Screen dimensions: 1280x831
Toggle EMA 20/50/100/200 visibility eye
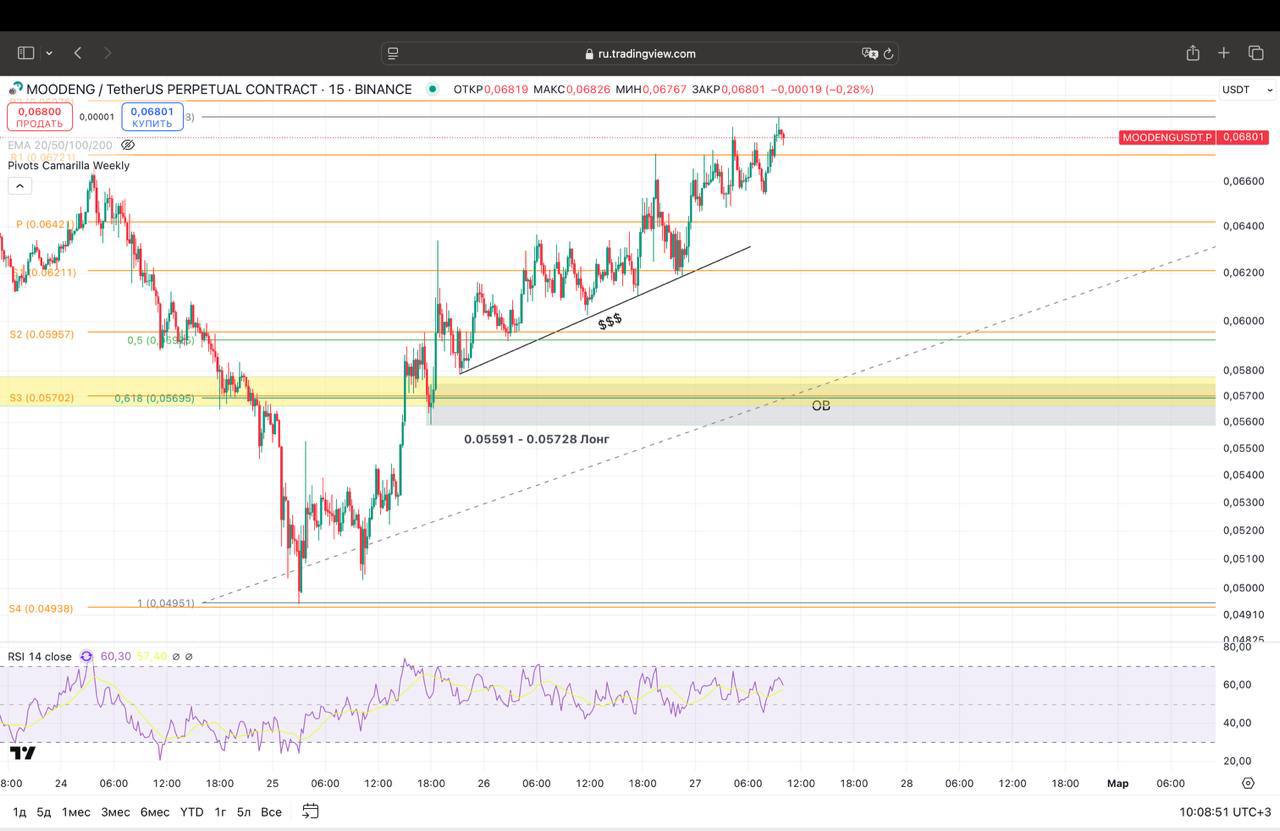tap(127, 145)
